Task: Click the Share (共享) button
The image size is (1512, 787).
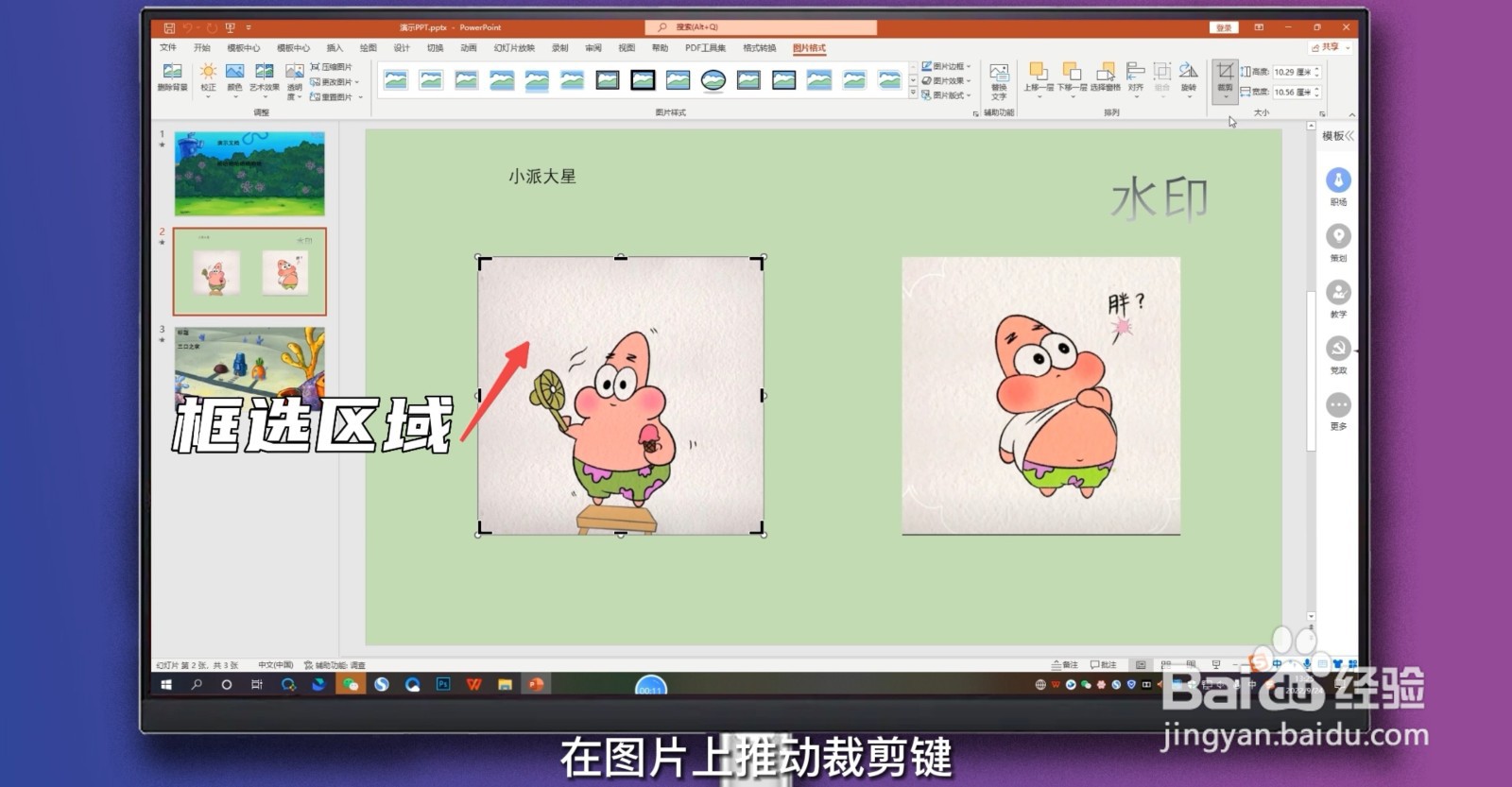Action: (1331, 46)
